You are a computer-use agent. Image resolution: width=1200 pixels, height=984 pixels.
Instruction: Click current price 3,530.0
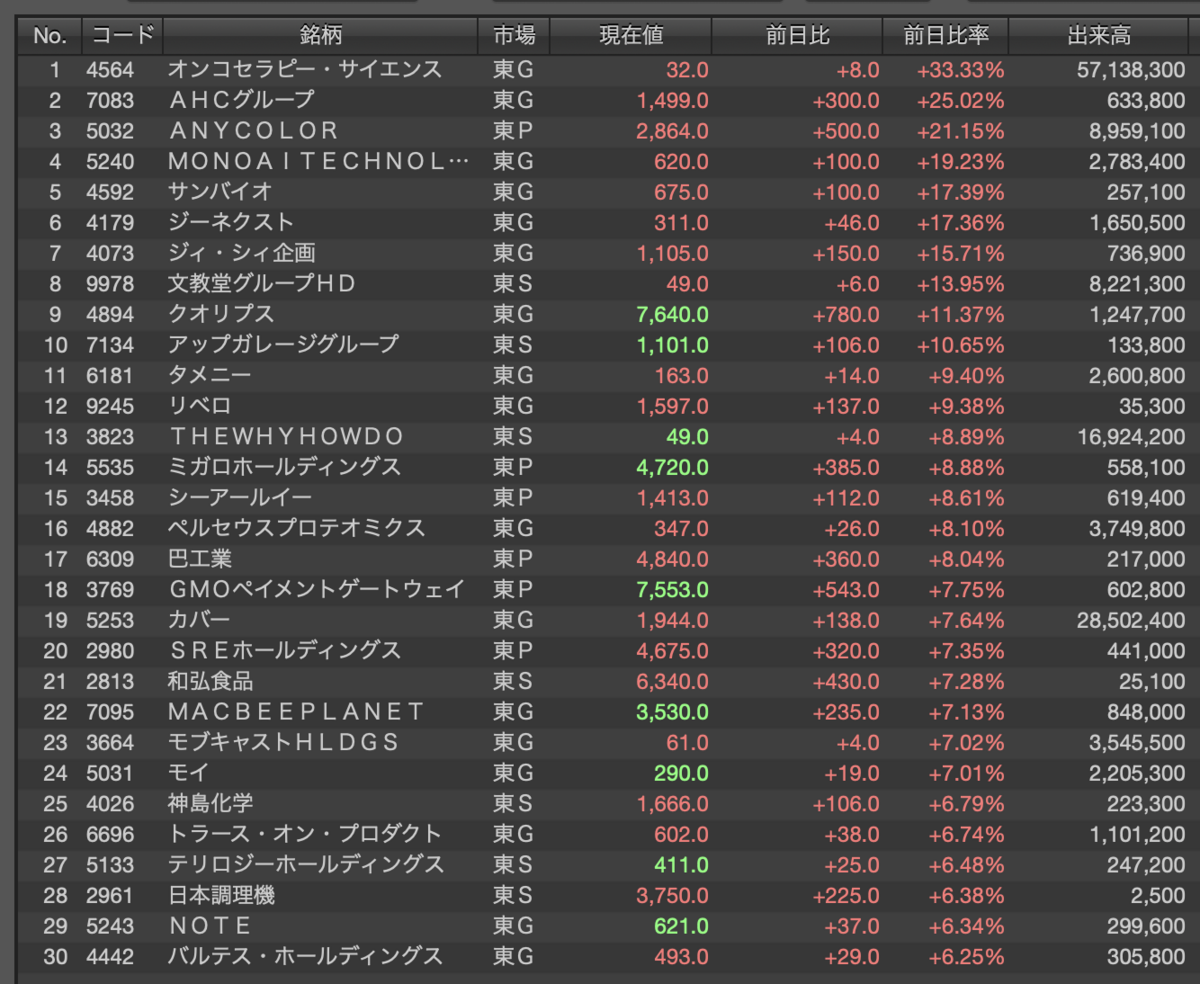click(673, 712)
